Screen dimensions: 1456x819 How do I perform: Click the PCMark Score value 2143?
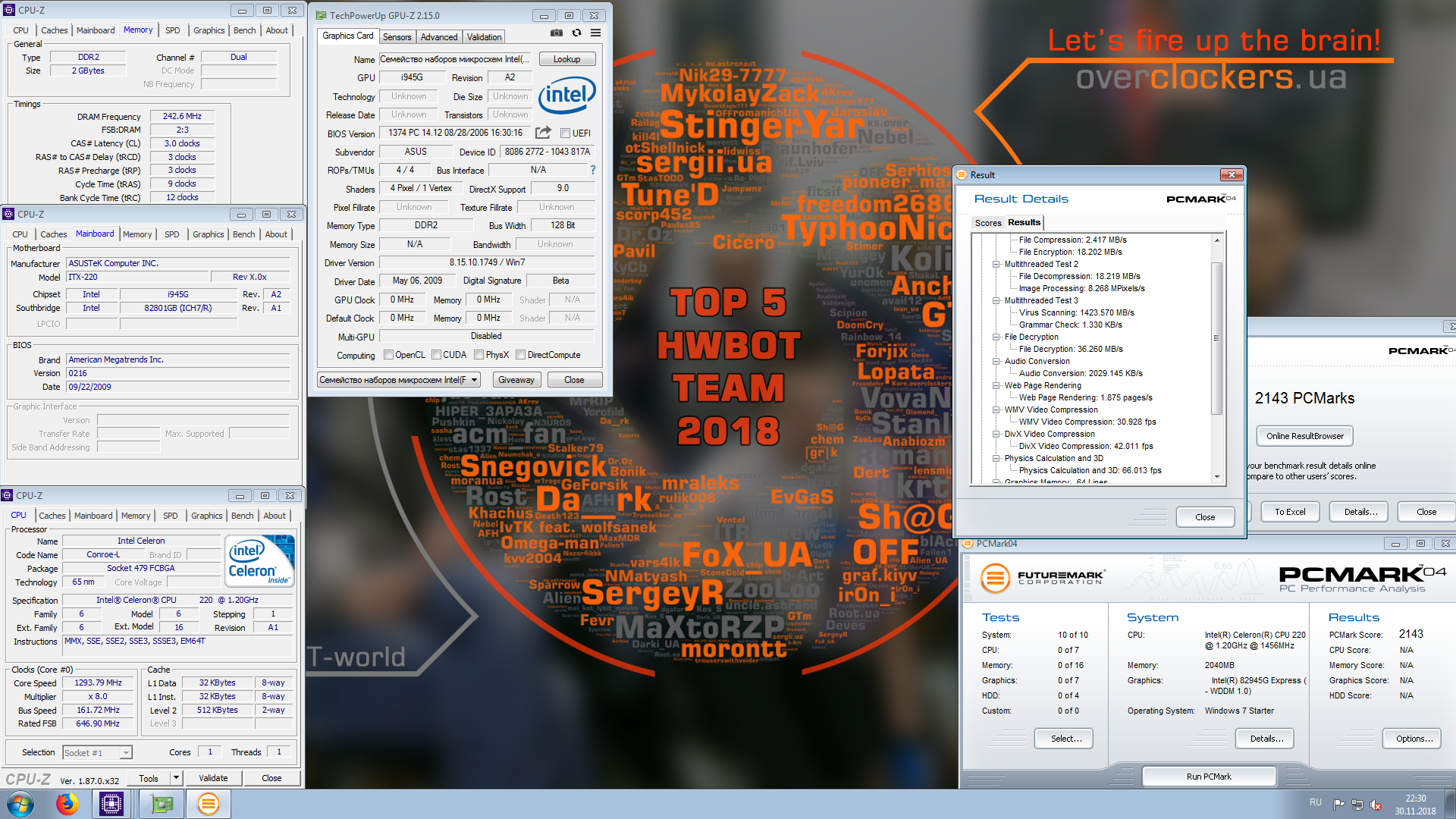click(1410, 634)
